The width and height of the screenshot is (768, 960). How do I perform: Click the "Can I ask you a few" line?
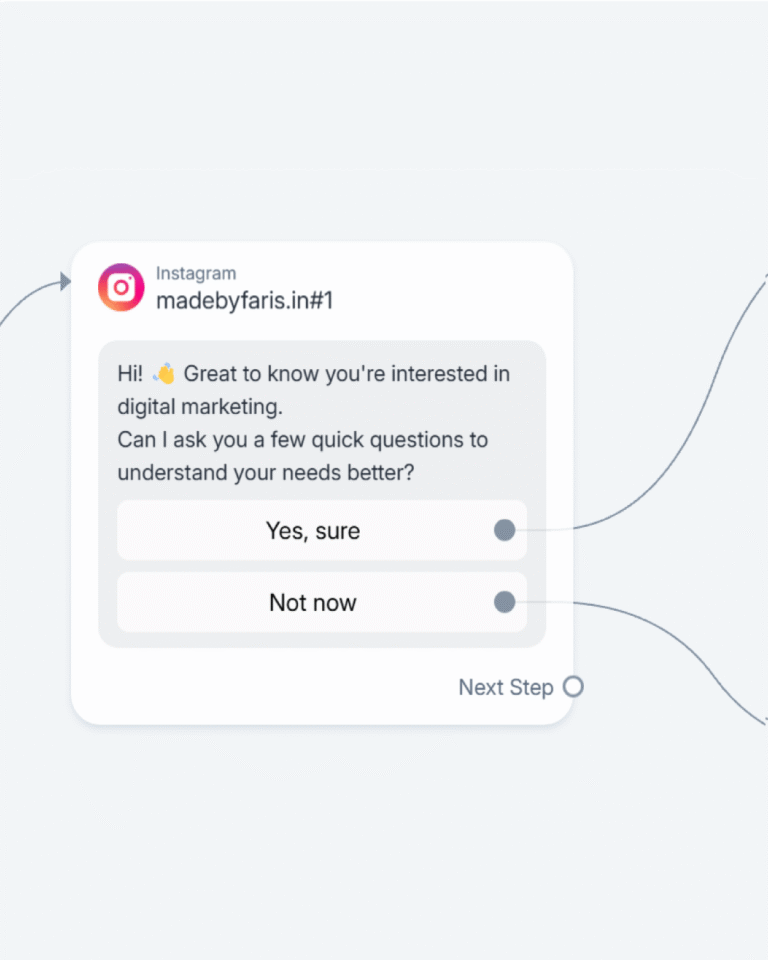point(302,440)
